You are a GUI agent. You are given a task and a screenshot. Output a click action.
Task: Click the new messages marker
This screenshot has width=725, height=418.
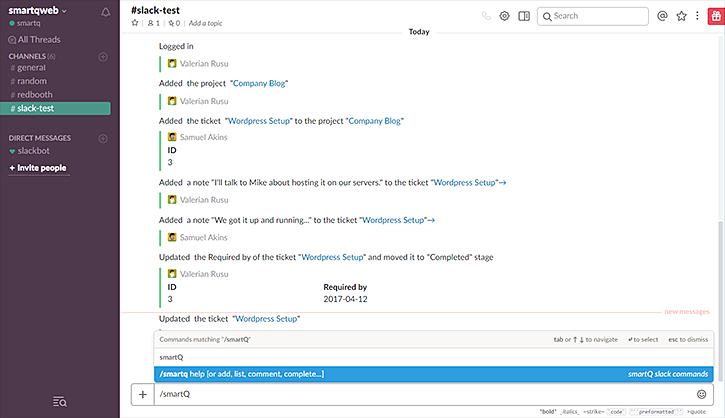click(x=687, y=312)
